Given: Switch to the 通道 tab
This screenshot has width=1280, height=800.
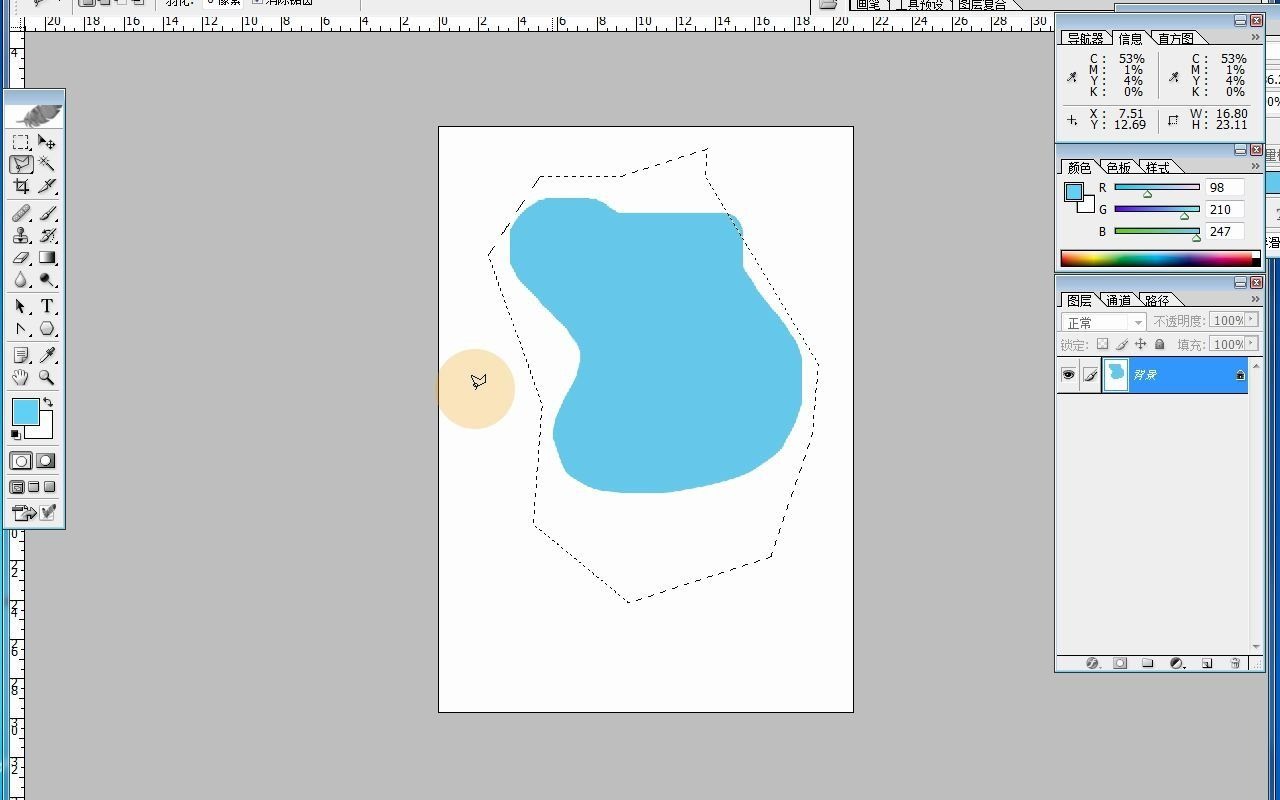Looking at the screenshot, I should click(1118, 300).
